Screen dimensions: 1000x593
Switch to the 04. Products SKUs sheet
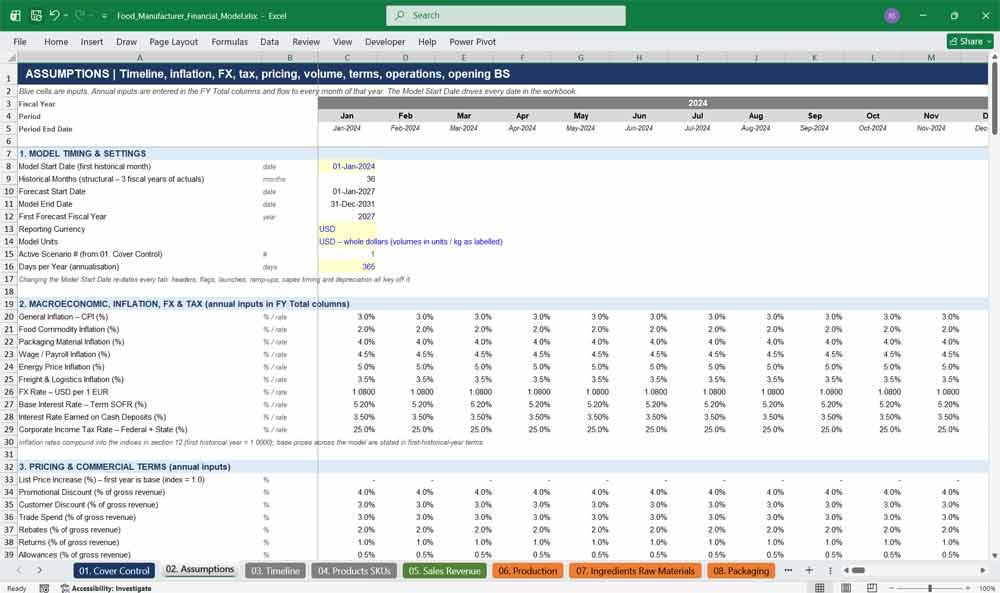pos(354,571)
